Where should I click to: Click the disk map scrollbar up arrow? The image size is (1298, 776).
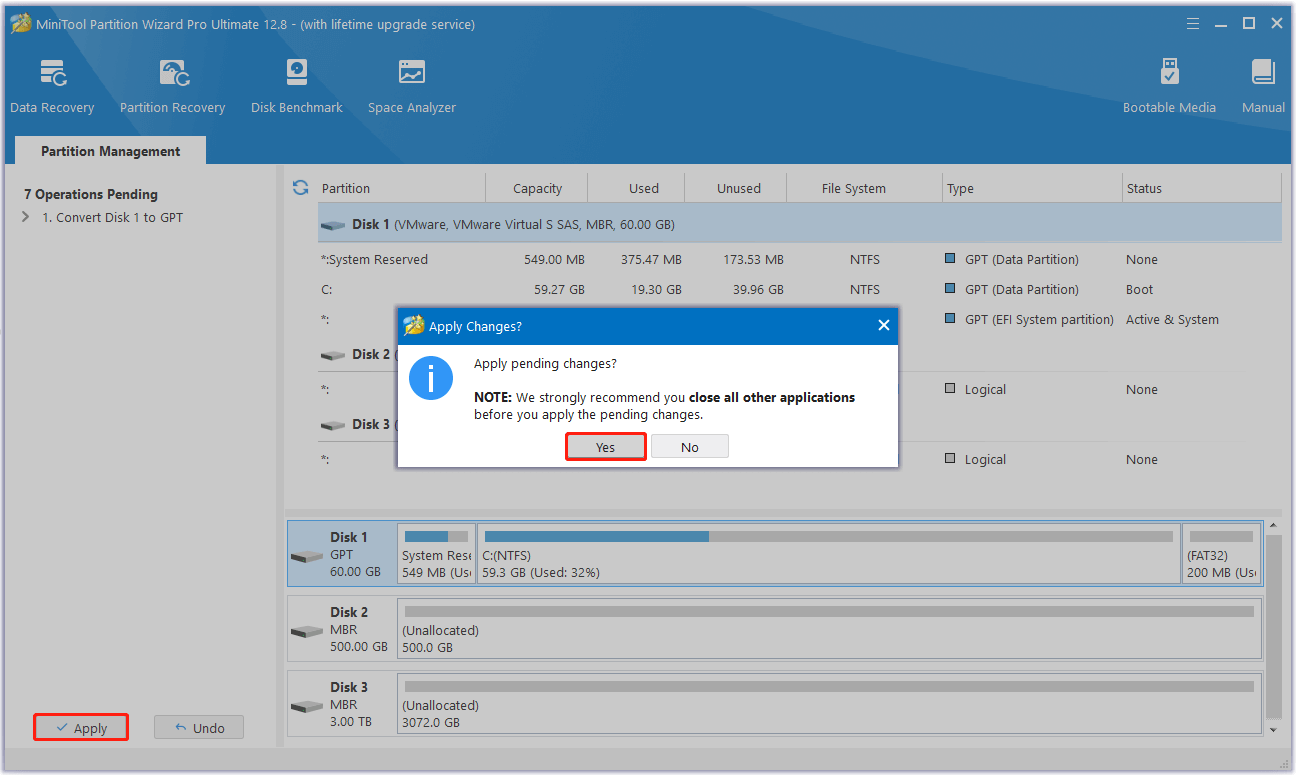click(x=1273, y=526)
